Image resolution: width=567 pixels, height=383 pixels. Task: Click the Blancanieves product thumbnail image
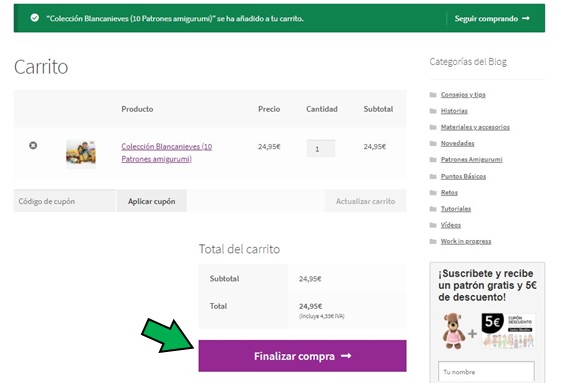[x=81, y=154]
